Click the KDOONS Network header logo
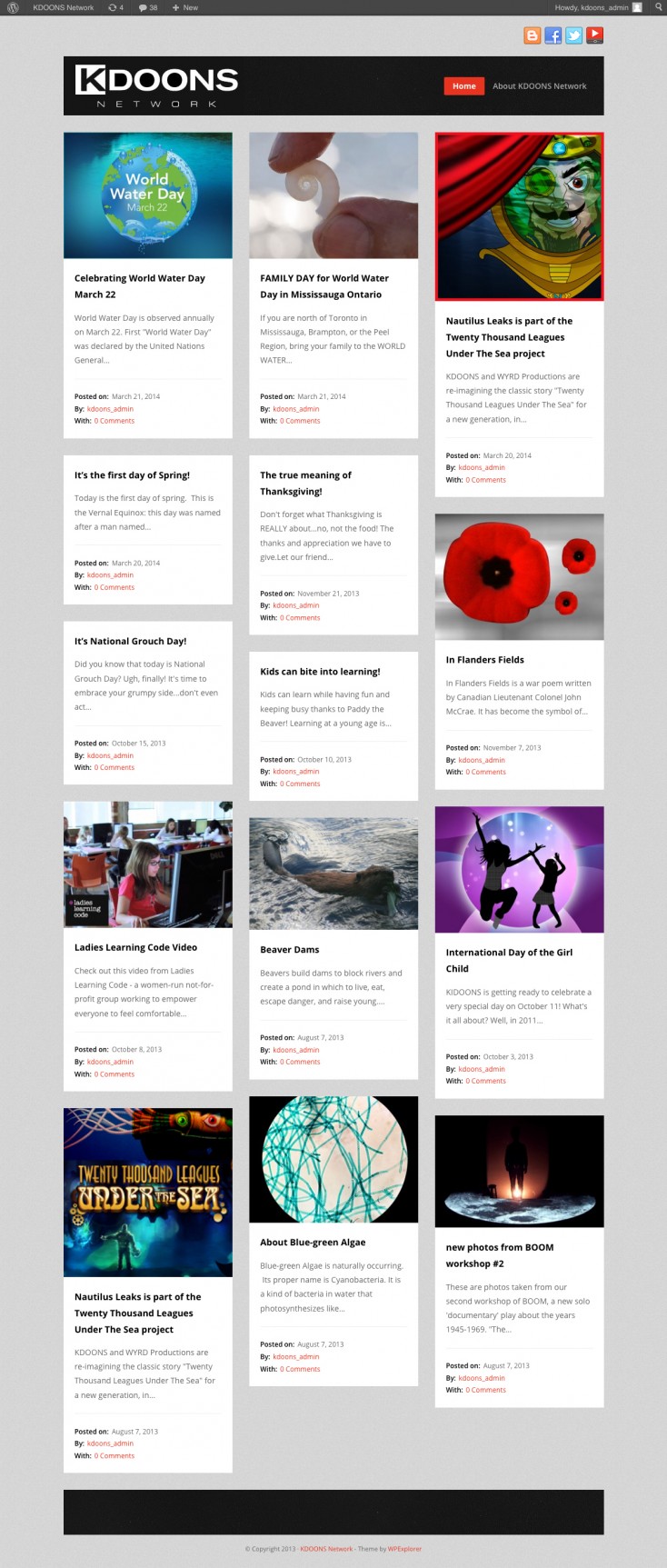Screen dimensions: 667x1568 tap(156, 86)
